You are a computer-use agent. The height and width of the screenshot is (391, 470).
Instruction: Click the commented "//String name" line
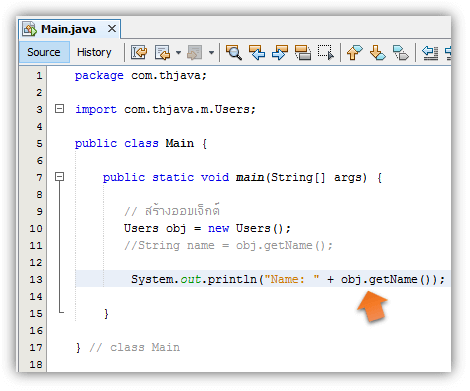click(x=228, y=246)
